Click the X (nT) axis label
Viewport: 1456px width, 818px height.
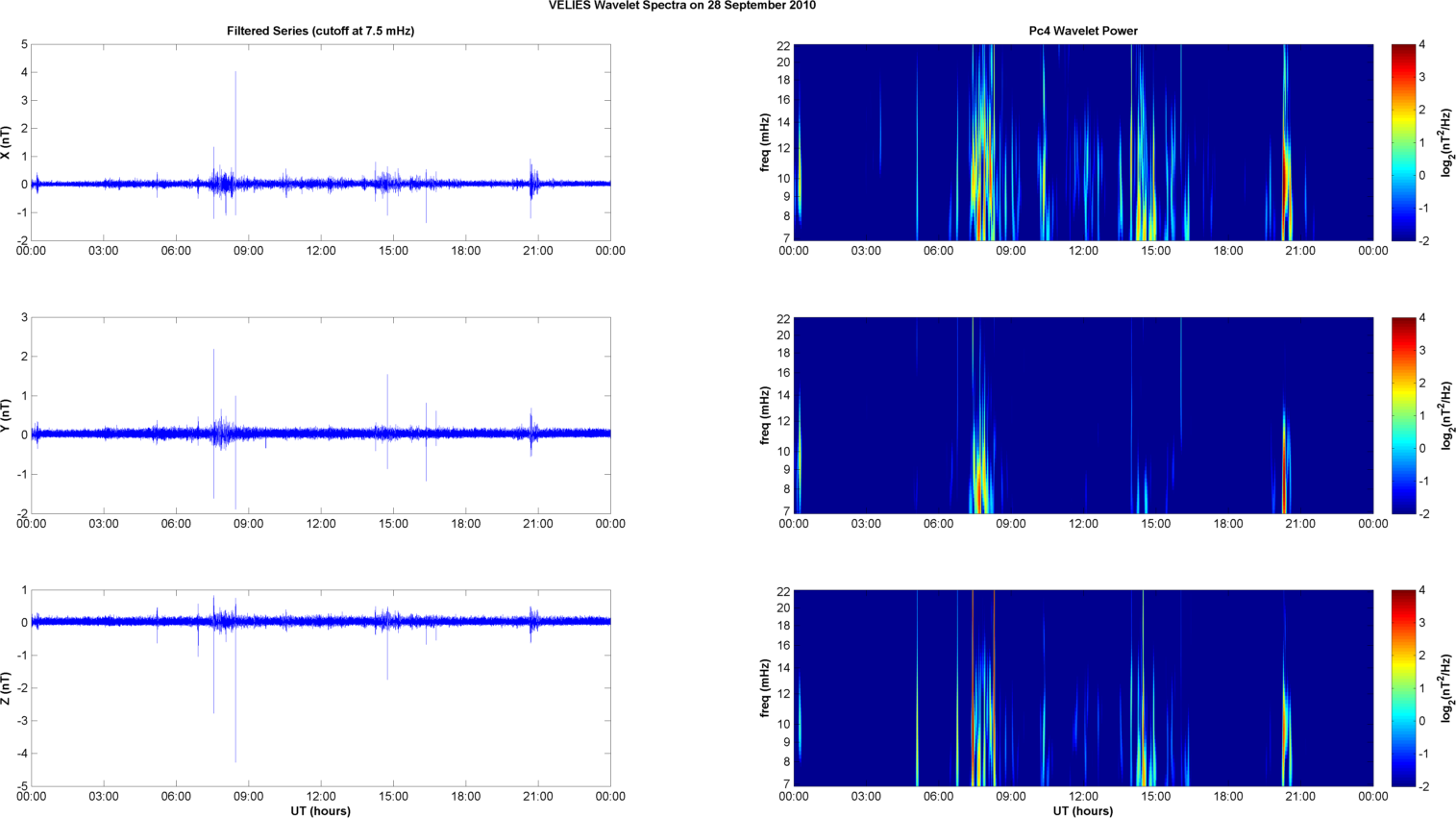coord(7,142)
